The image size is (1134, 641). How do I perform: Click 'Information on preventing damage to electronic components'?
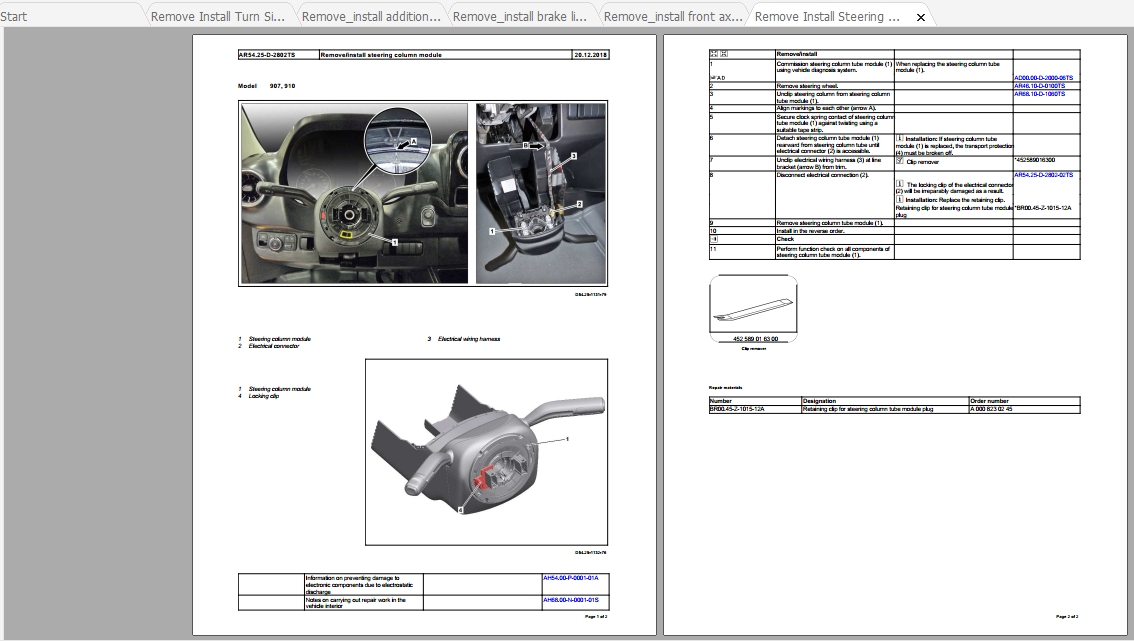click(359, 585)
